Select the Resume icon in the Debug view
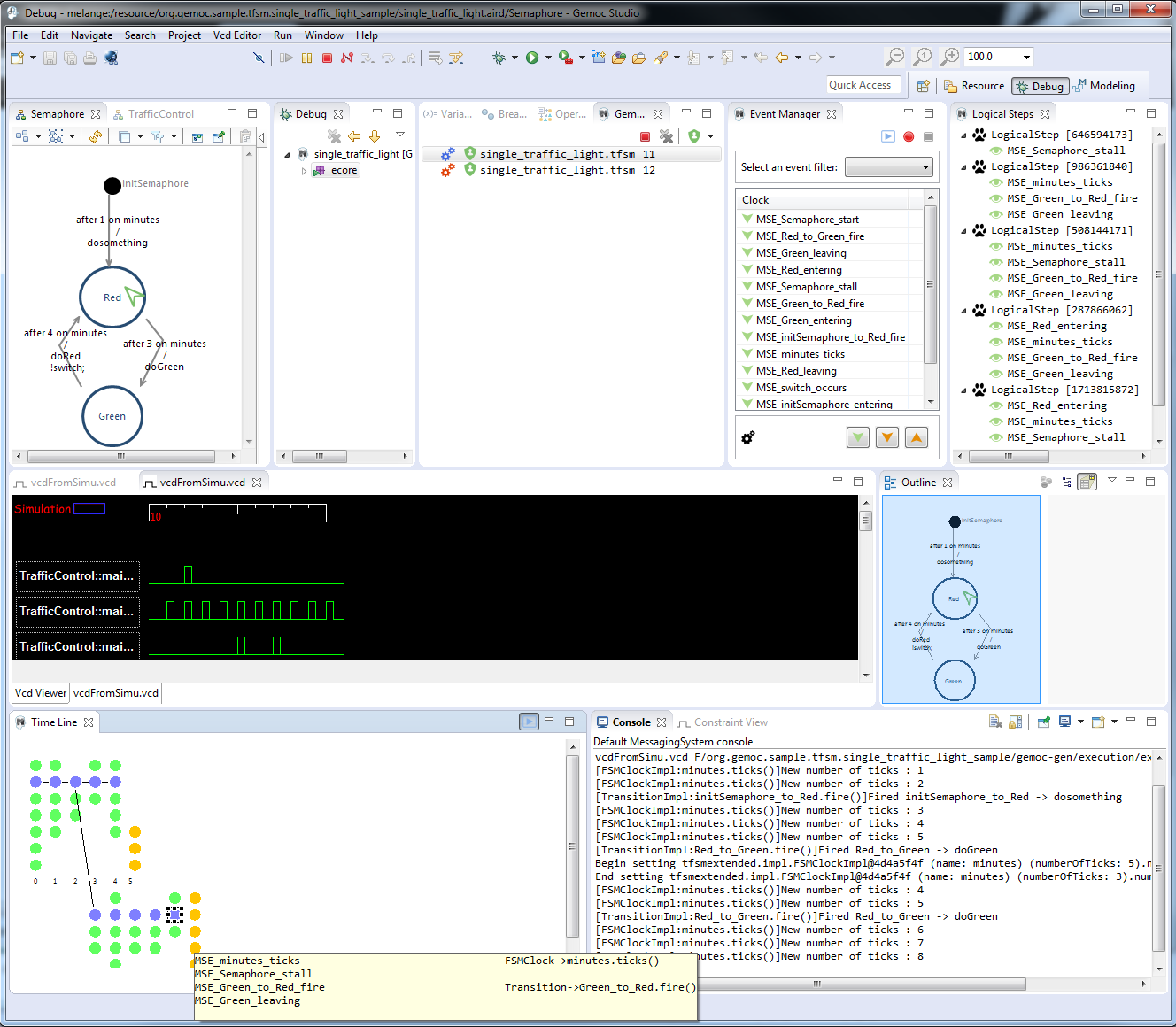The image size is (1176, 1027). (286, 58)
